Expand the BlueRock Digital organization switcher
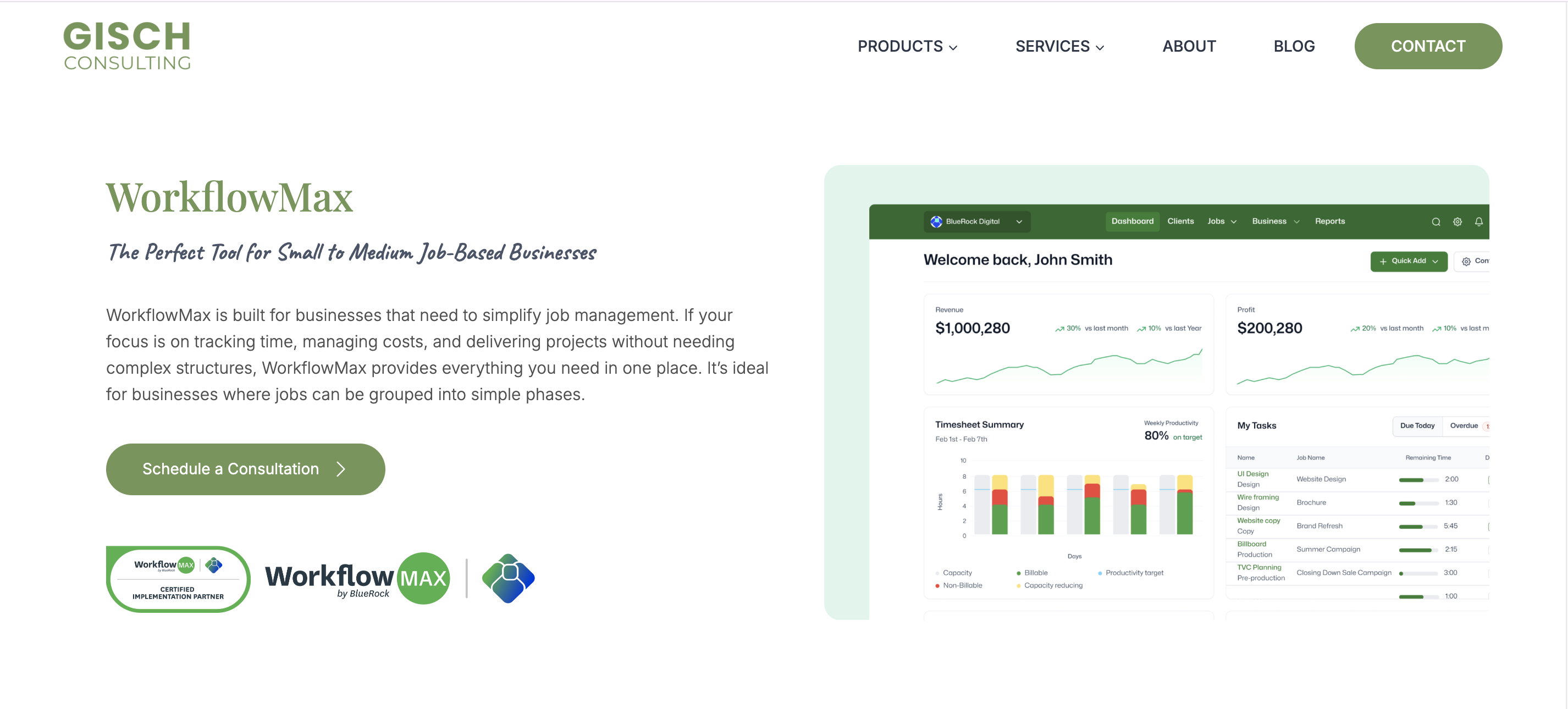Viewport: 1568px width, 709px height. [x=1019, y=221]
